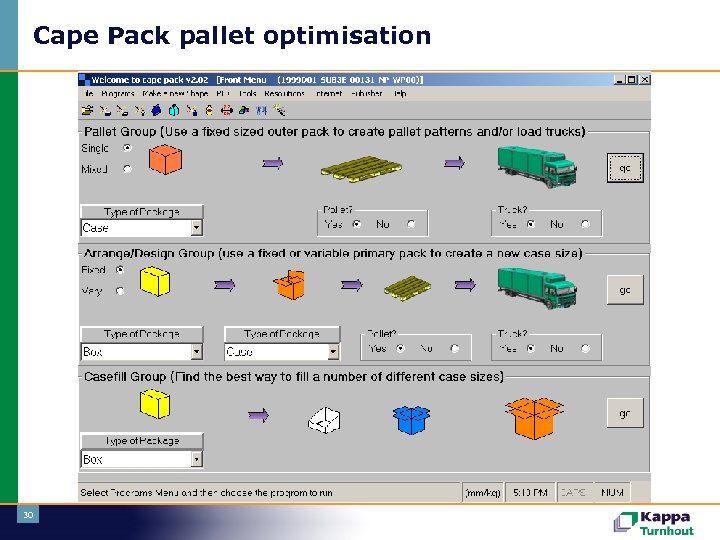
Task: Click the yellow bottle toolbar icon
Action: tap(209, 110)
